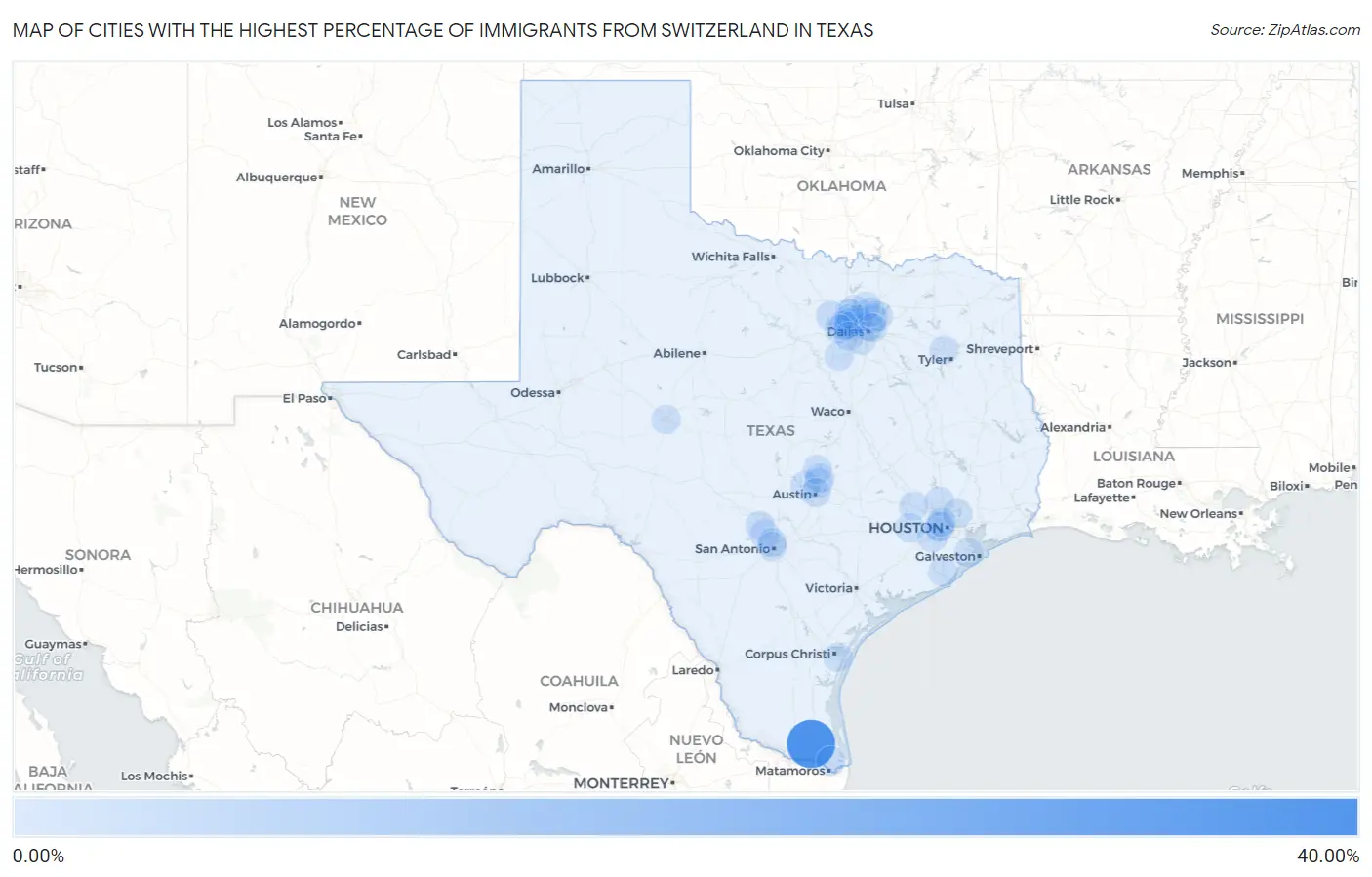Click the El Paso city label
1372x877 pixels.
[304, 398]
